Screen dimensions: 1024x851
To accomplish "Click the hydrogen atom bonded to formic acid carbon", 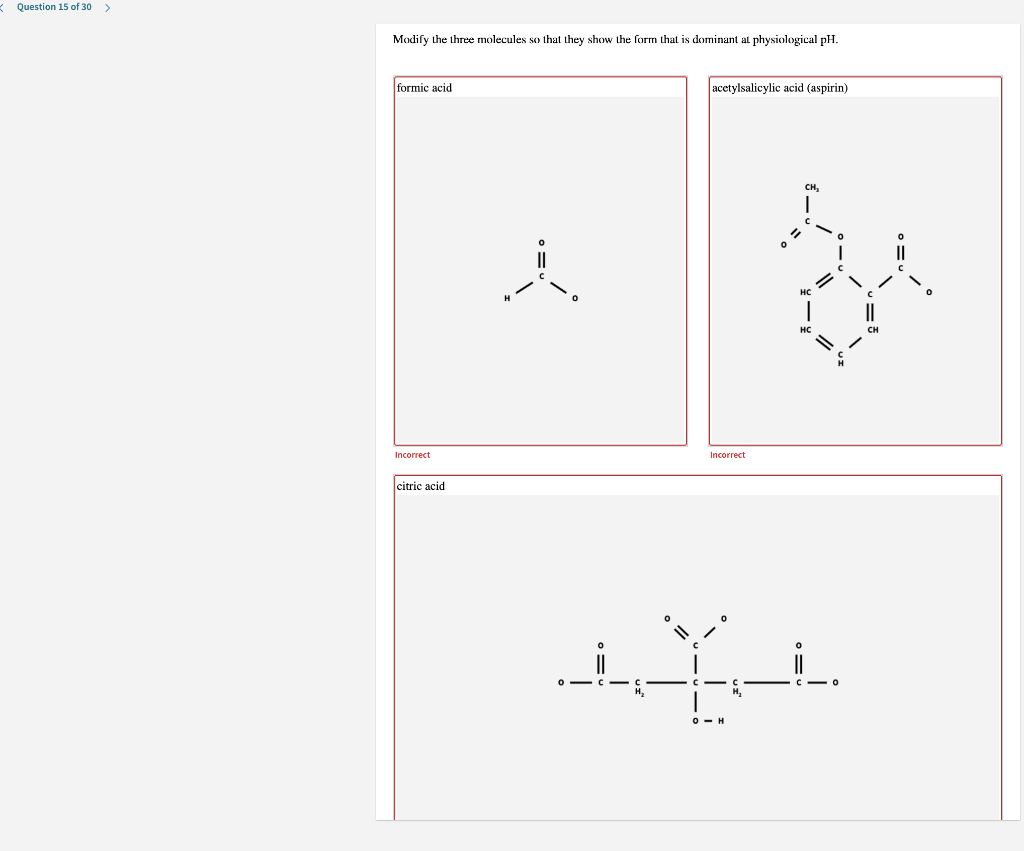I will point(507,298).
